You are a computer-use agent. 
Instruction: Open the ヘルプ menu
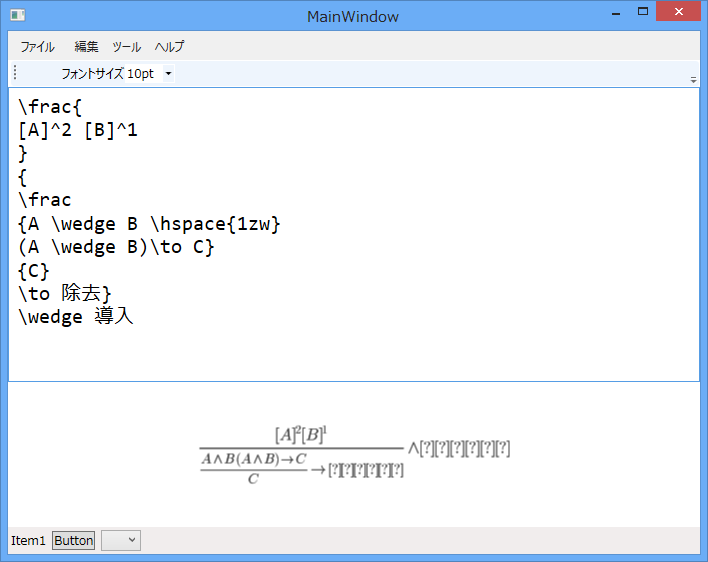coord(169,46)
